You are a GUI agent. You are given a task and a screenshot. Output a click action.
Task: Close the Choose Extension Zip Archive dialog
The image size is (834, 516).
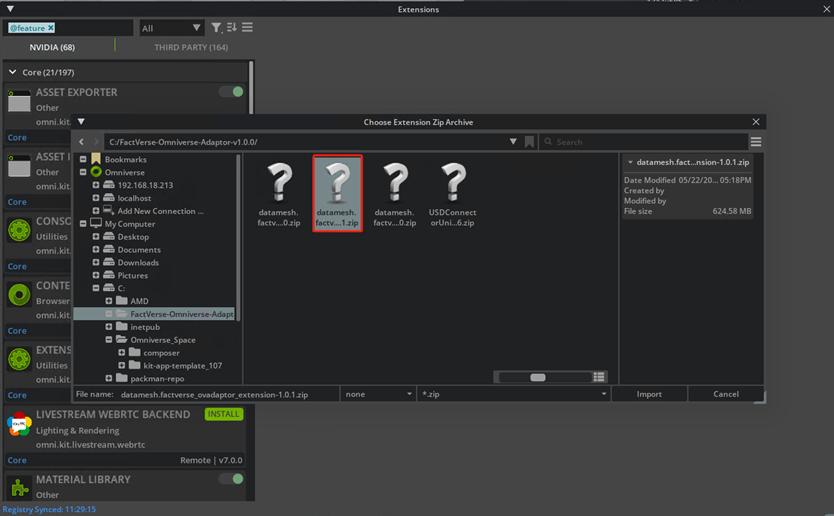756,122
